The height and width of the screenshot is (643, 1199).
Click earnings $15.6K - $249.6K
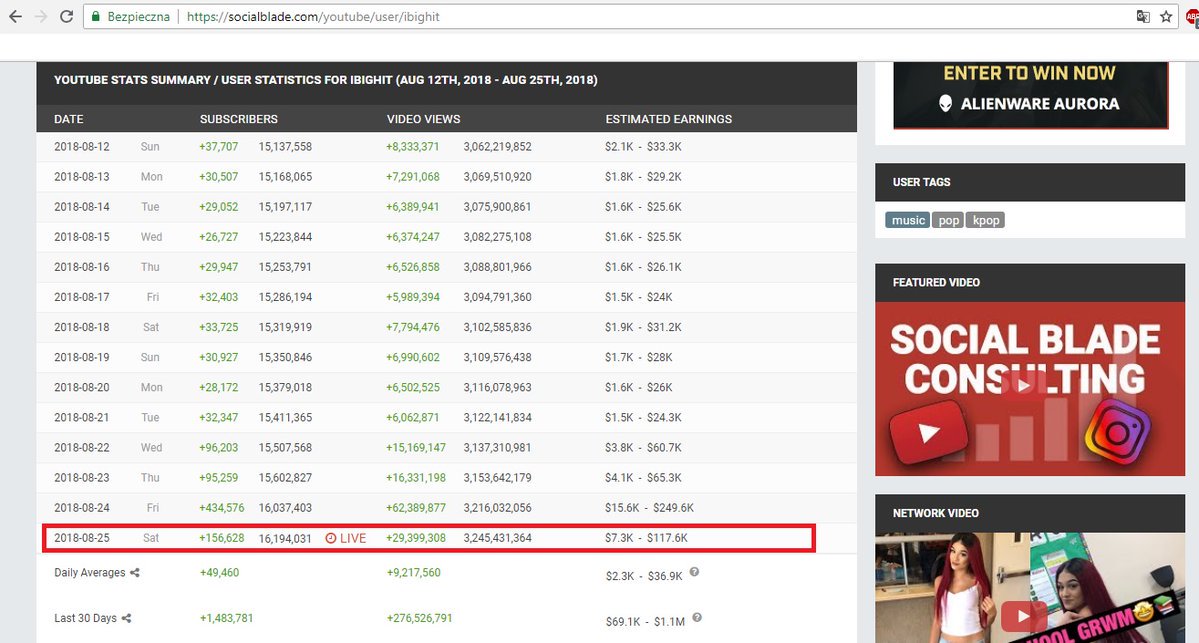point(649,508)
